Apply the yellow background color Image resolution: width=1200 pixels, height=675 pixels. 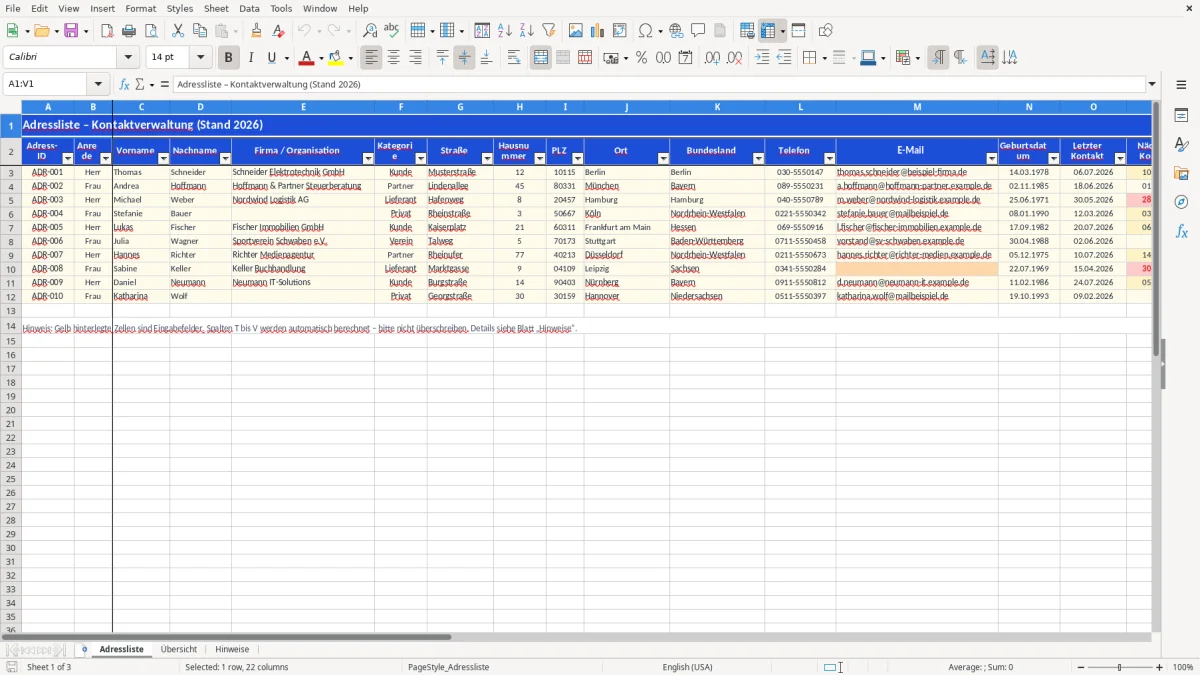(335, 58)
